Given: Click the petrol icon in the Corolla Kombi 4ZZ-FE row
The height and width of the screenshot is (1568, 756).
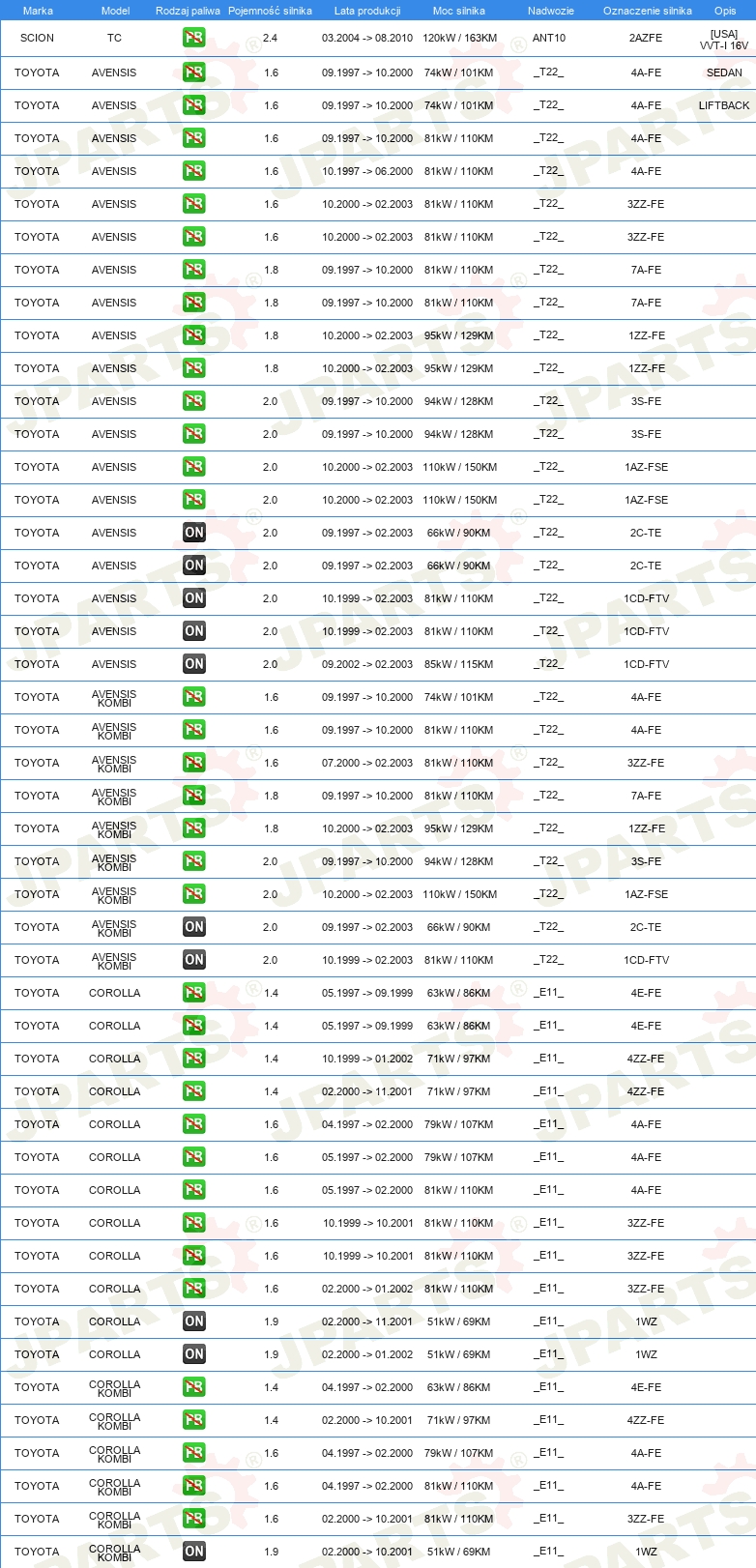Looking at the screenshot, I should tap(193, 1420).
